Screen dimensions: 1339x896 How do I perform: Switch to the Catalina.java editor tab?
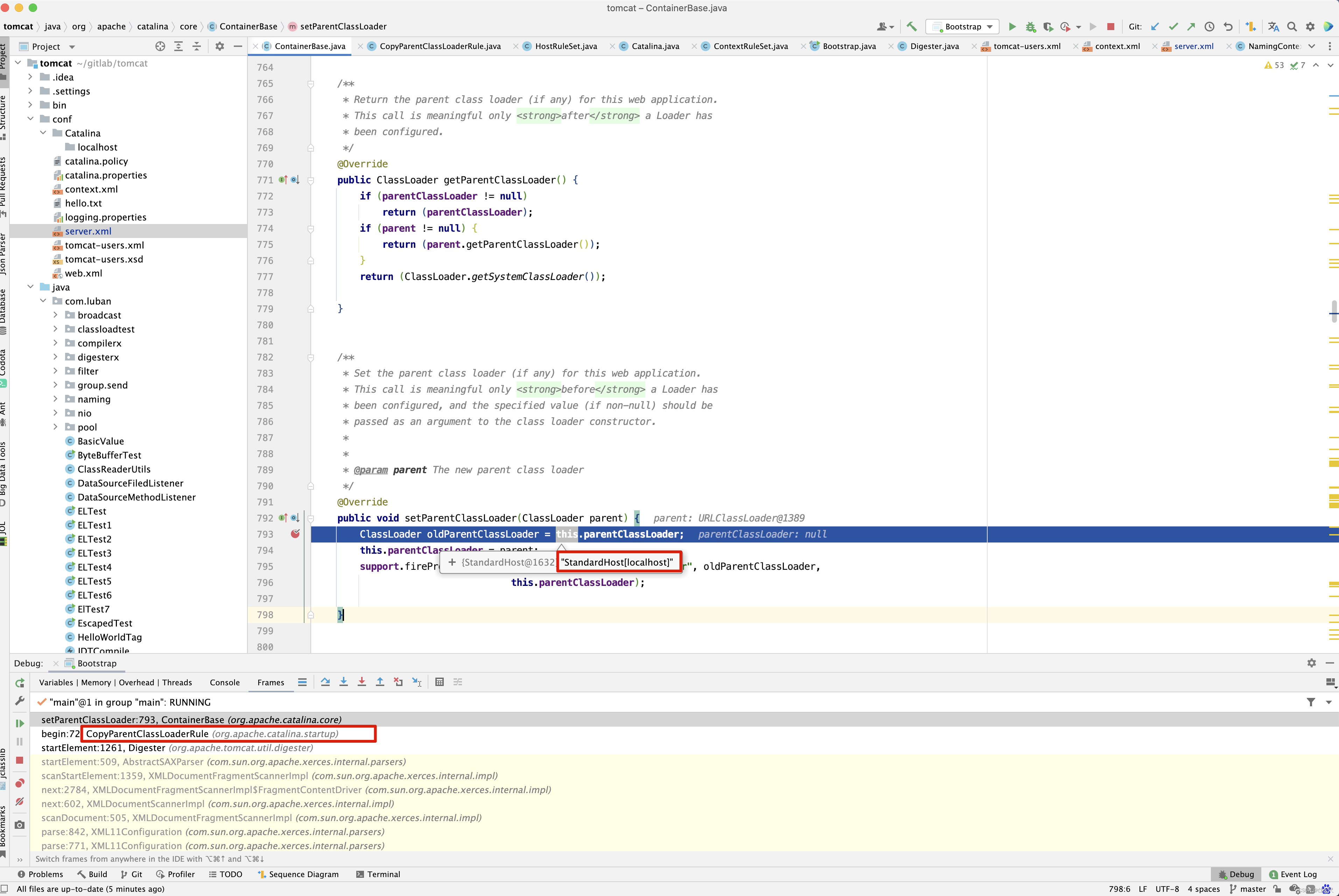tap(655, 46)
